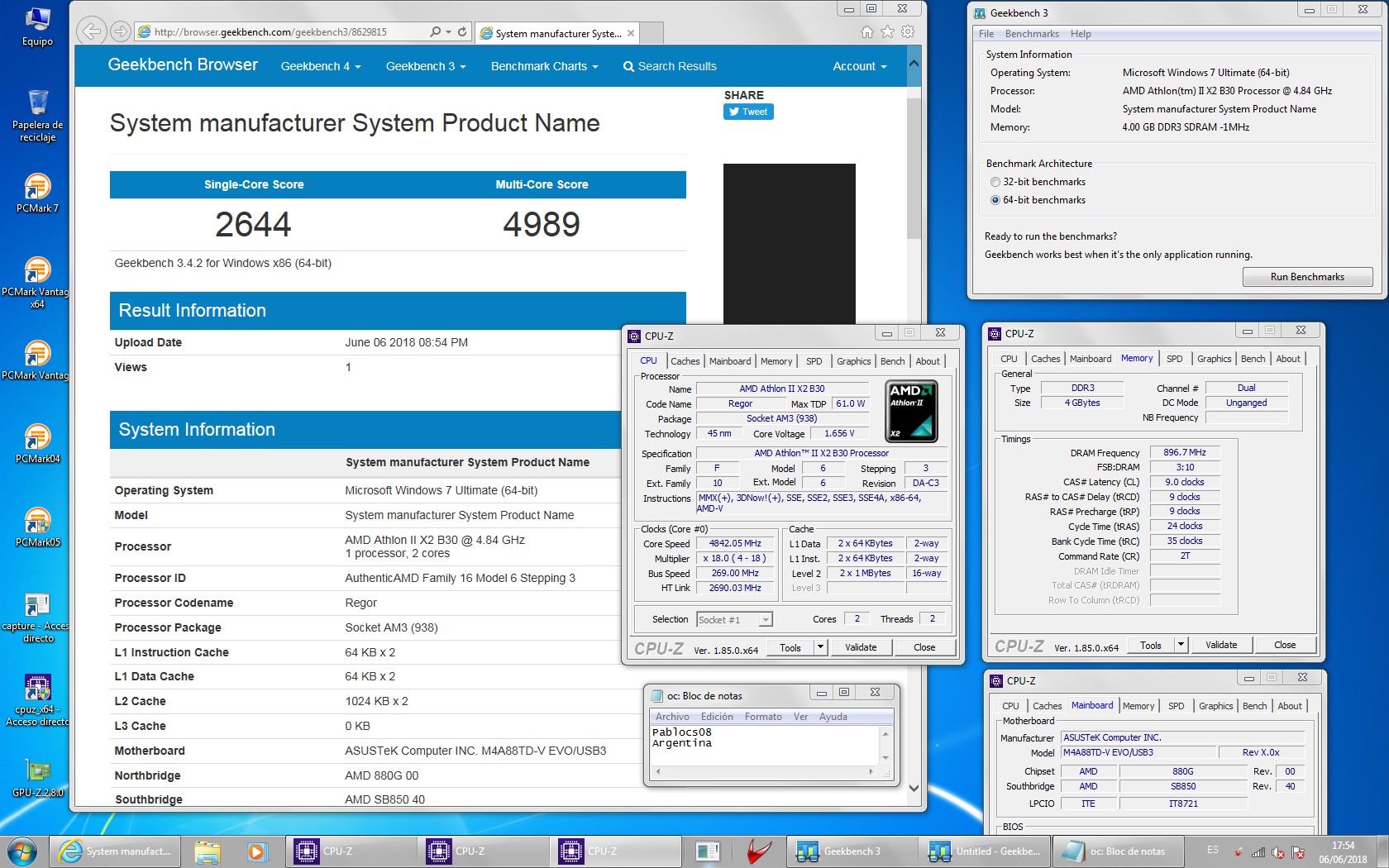
Task: Open the Benchmarks menu in Geekbench 3
Action: pos(1032,34)
